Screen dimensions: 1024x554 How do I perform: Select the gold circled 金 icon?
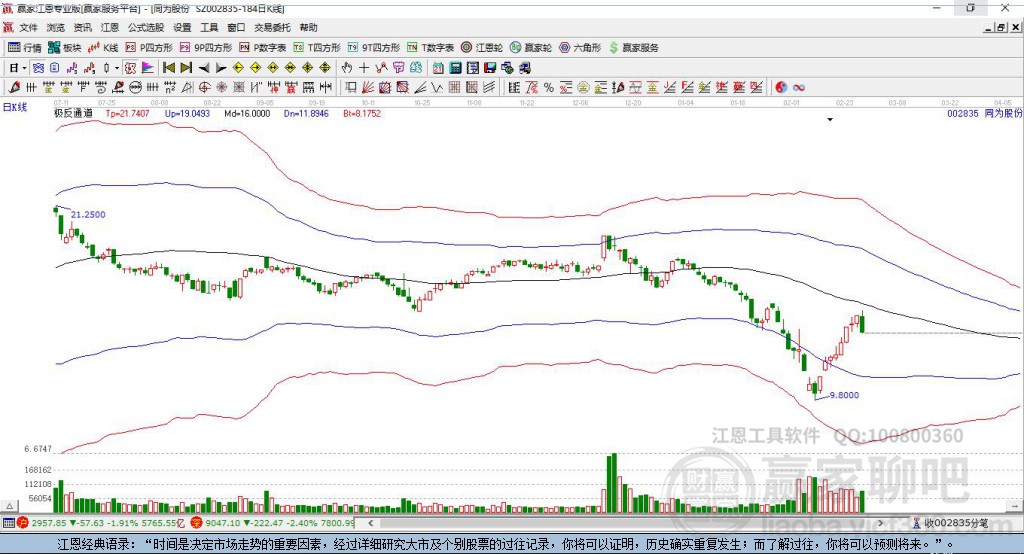[x=583, y=88]
